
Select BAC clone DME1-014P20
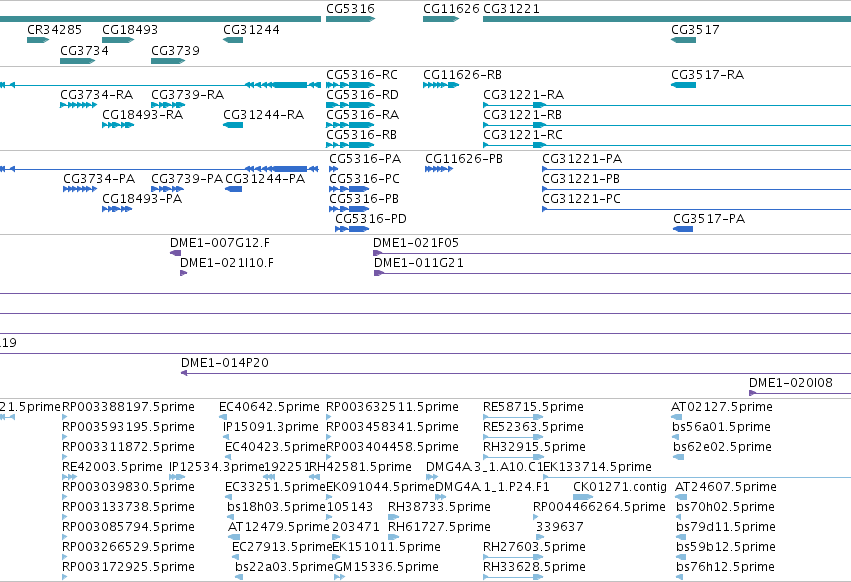(x=225, y=363)
